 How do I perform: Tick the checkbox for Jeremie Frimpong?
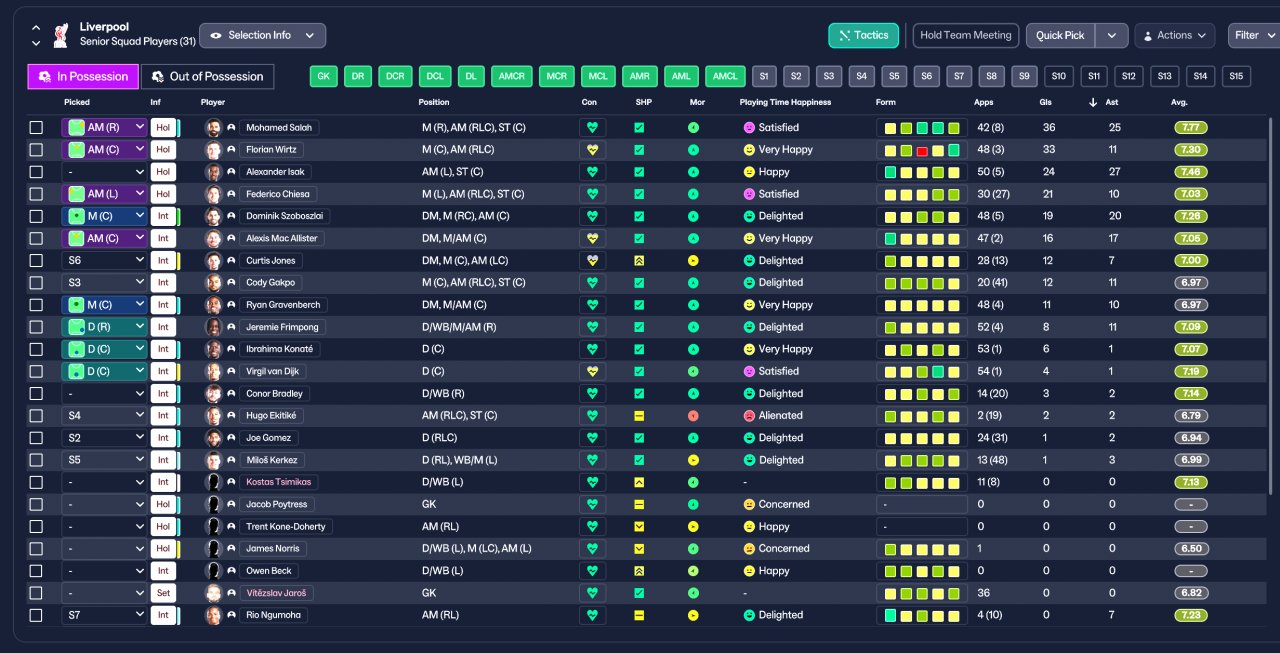coord(36,327)
